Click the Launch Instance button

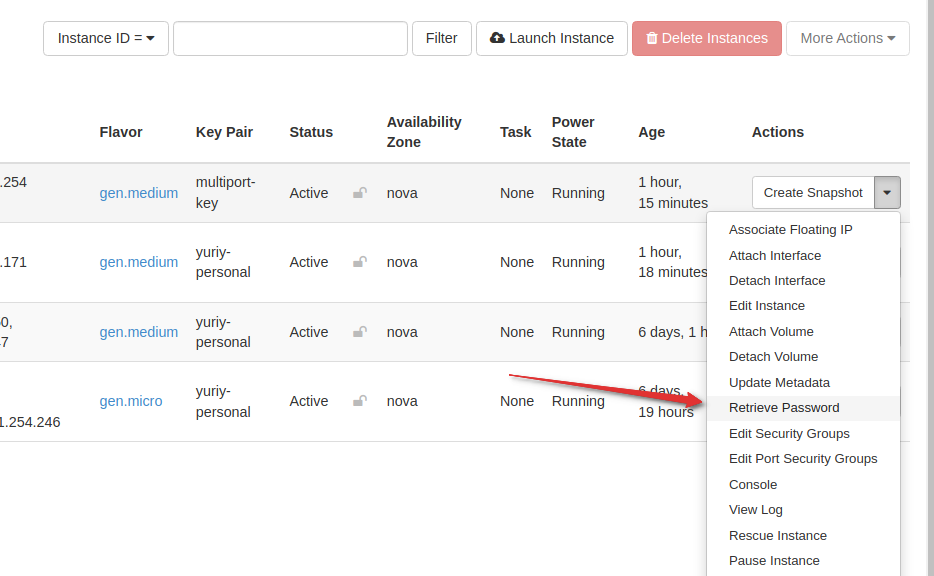[552, 38]
